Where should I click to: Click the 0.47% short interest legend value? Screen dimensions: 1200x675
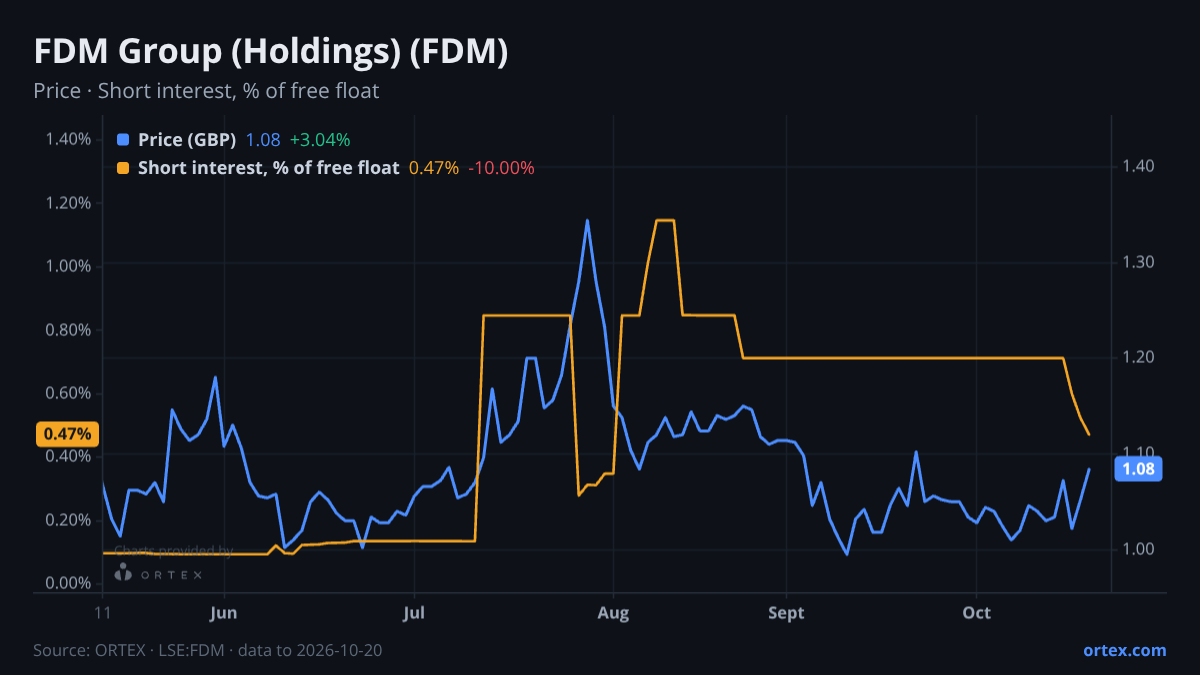pos(434,167)
